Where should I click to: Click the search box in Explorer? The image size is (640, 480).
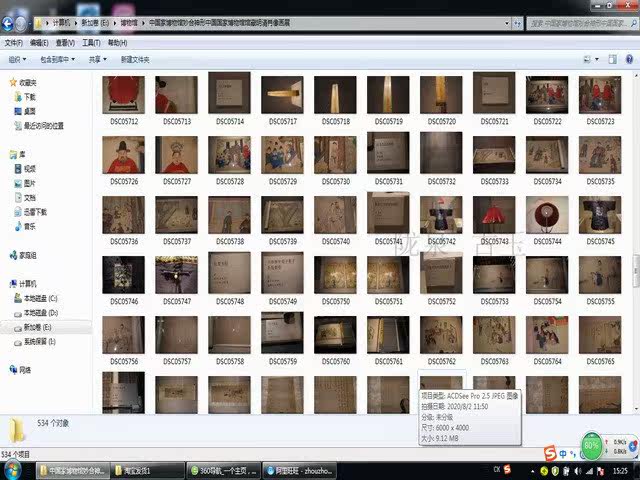(582, 24)
